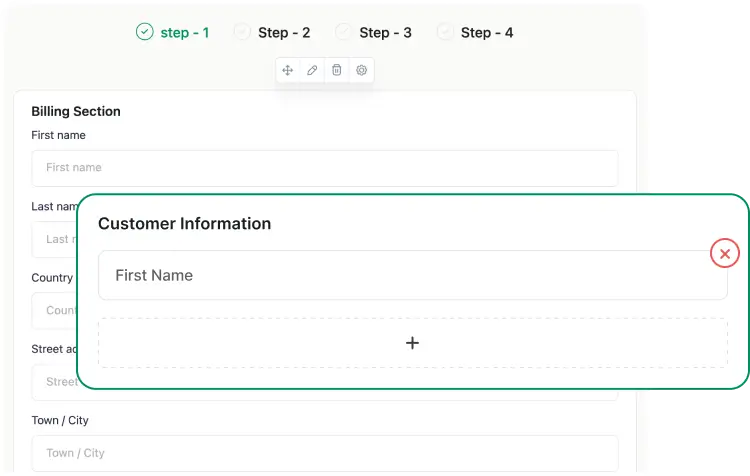Click the move handle icon in toolbar

288,70
